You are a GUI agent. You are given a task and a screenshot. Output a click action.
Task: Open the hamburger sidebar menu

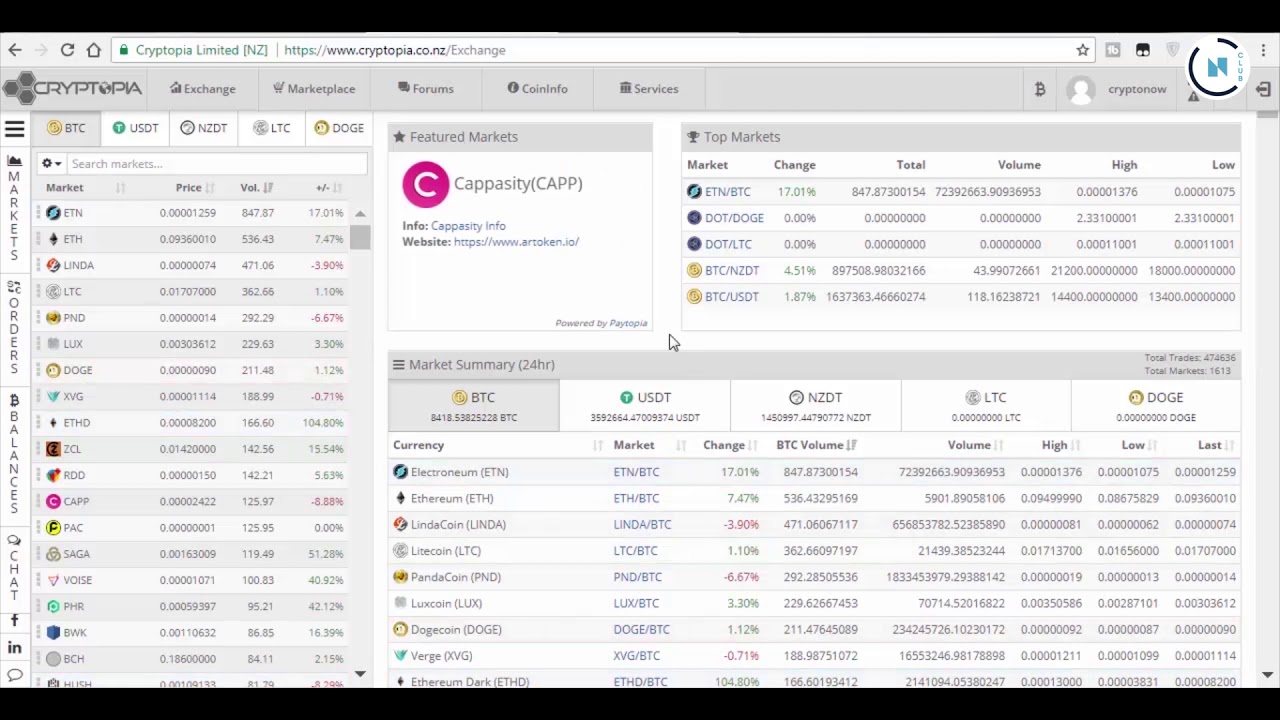coord(15,128)
